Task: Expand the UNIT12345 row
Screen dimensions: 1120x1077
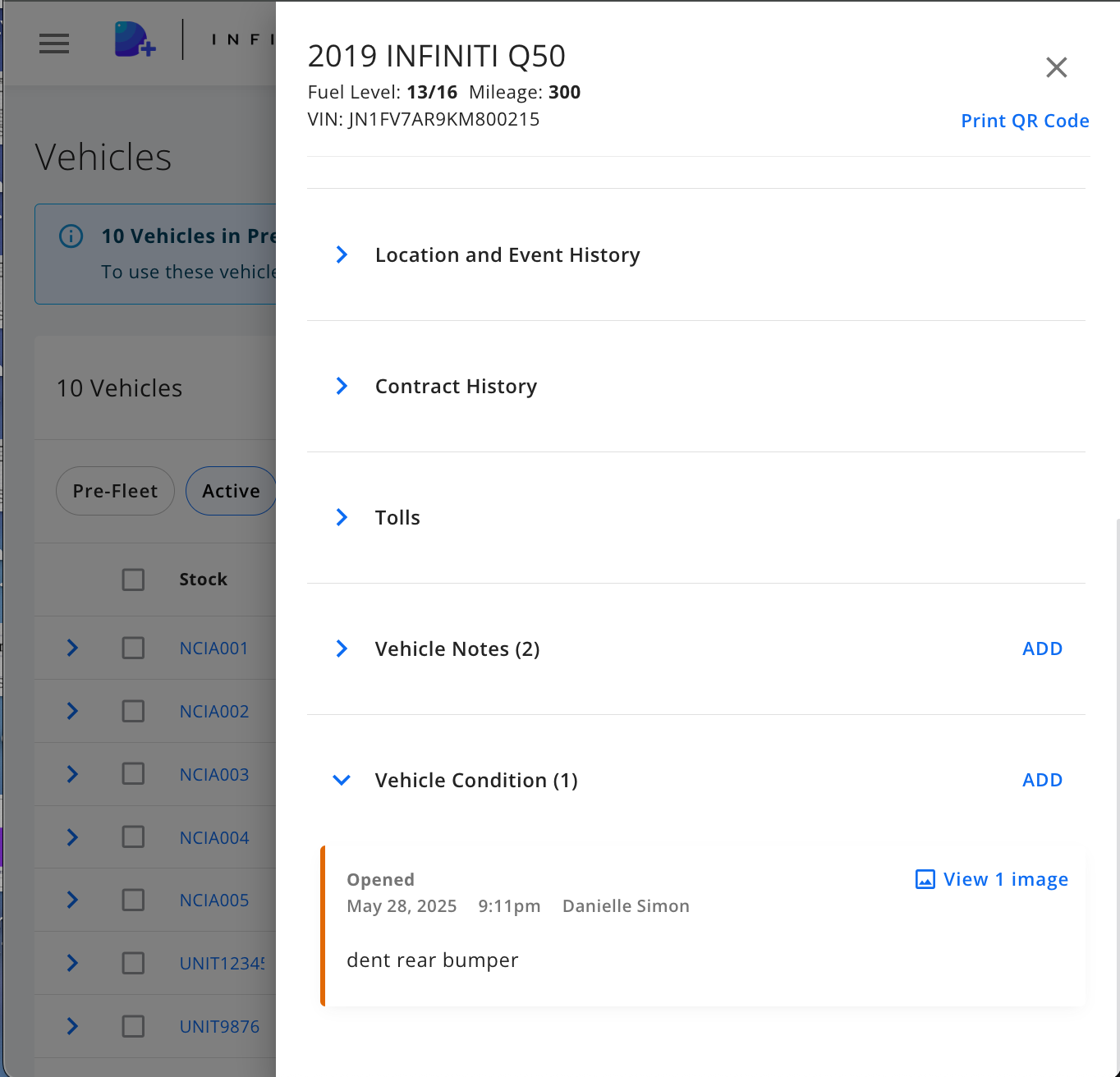Action: pyautogui.click(x=72, y=963)
